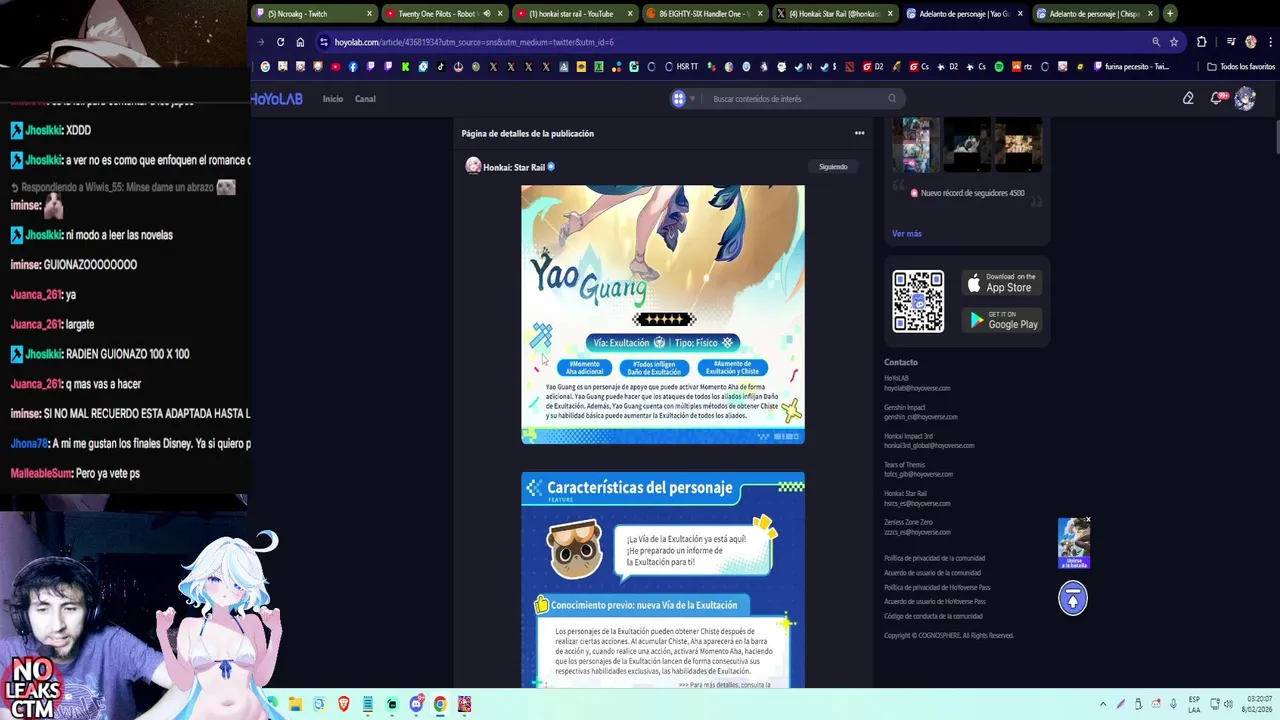The height and width of the screenshot is (720, 1280).
Task: Open the post three-dots options menu
Action: tap(859, 133)
